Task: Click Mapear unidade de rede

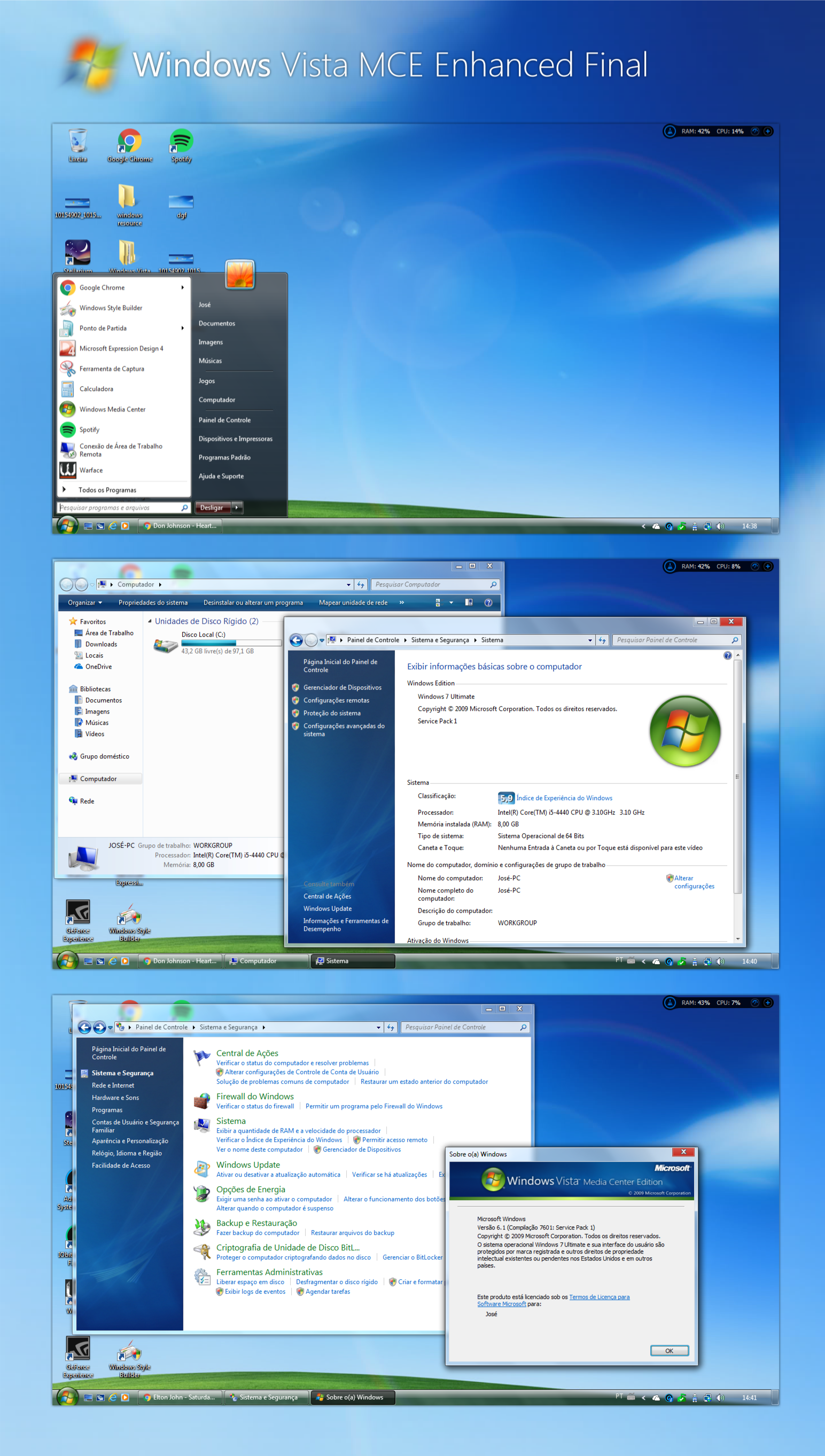Action: point(353,602)
